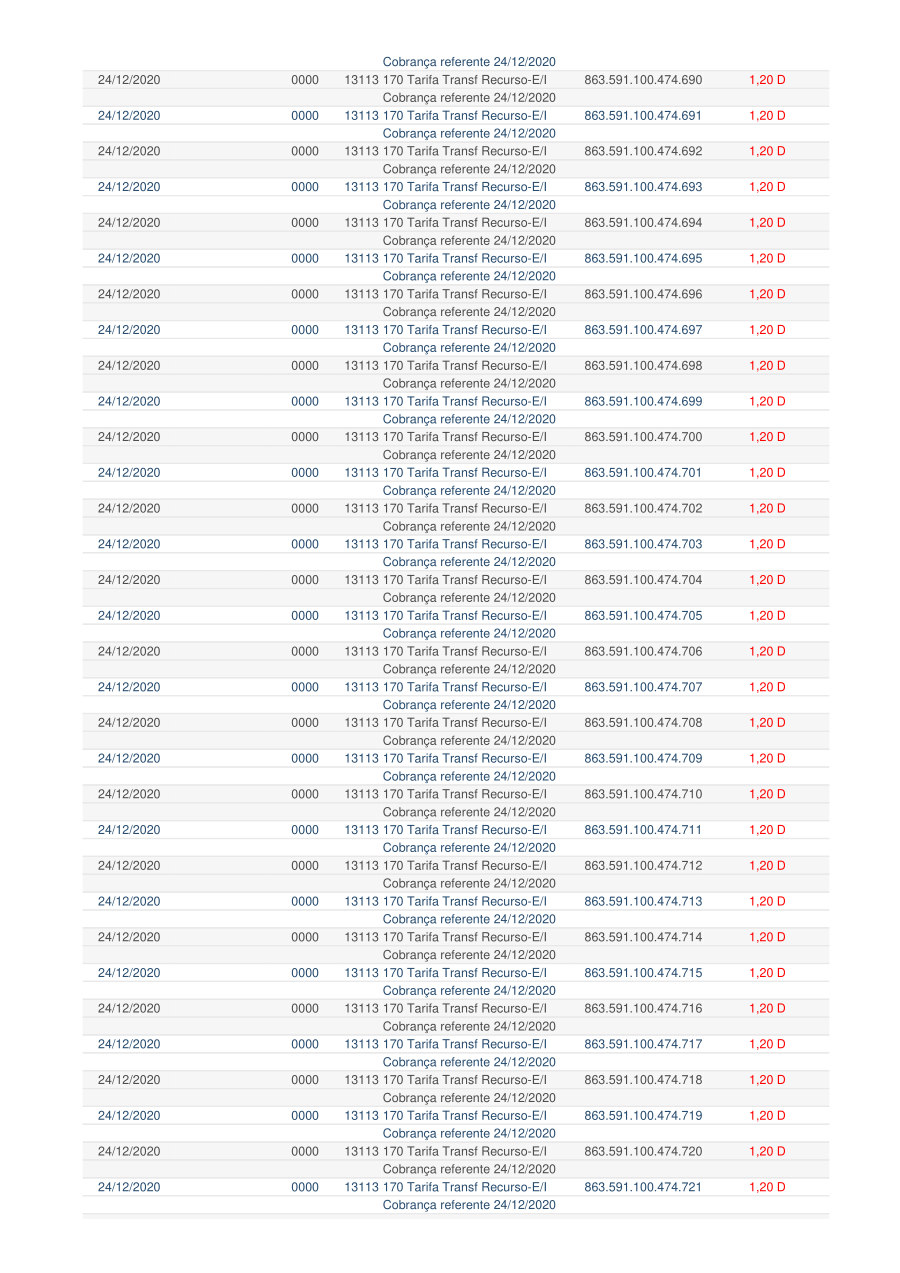Select document number 863.591.100.474.709
The height and width of the screenshot is (1273, 900).
pyautogui.click(x=642, y=759)
